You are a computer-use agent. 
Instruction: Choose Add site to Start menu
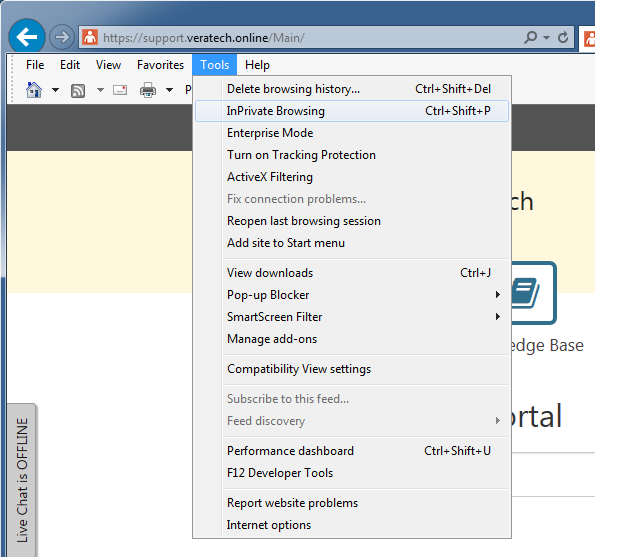coord(352,243)
